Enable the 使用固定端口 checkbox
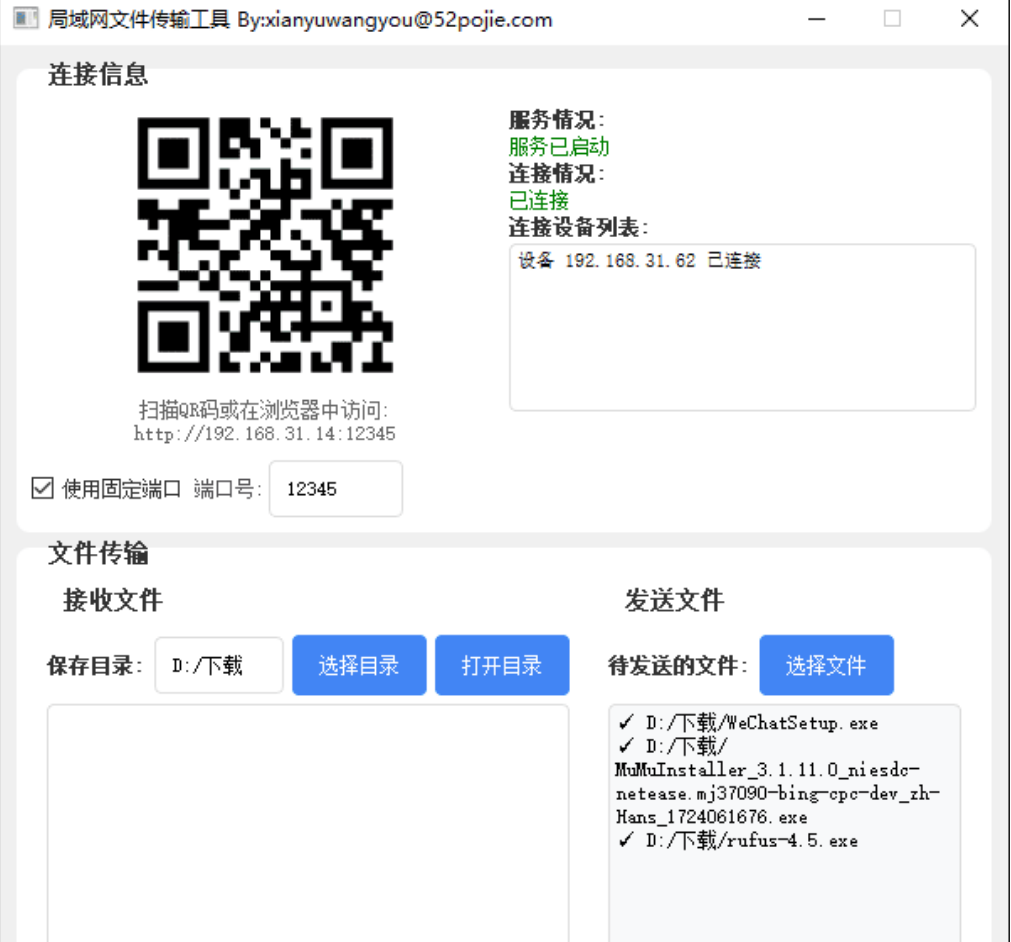Screen dimensions: 1011x942 [x=41, y=487]
